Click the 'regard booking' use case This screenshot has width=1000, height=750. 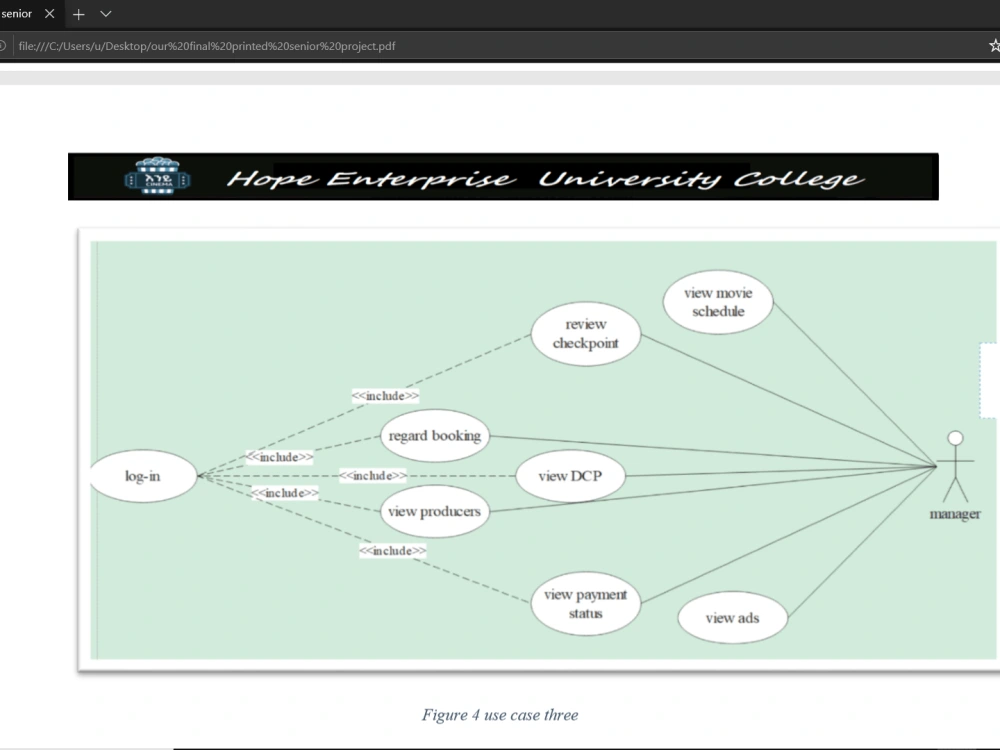pyautogui.click(x=435, y=436)
